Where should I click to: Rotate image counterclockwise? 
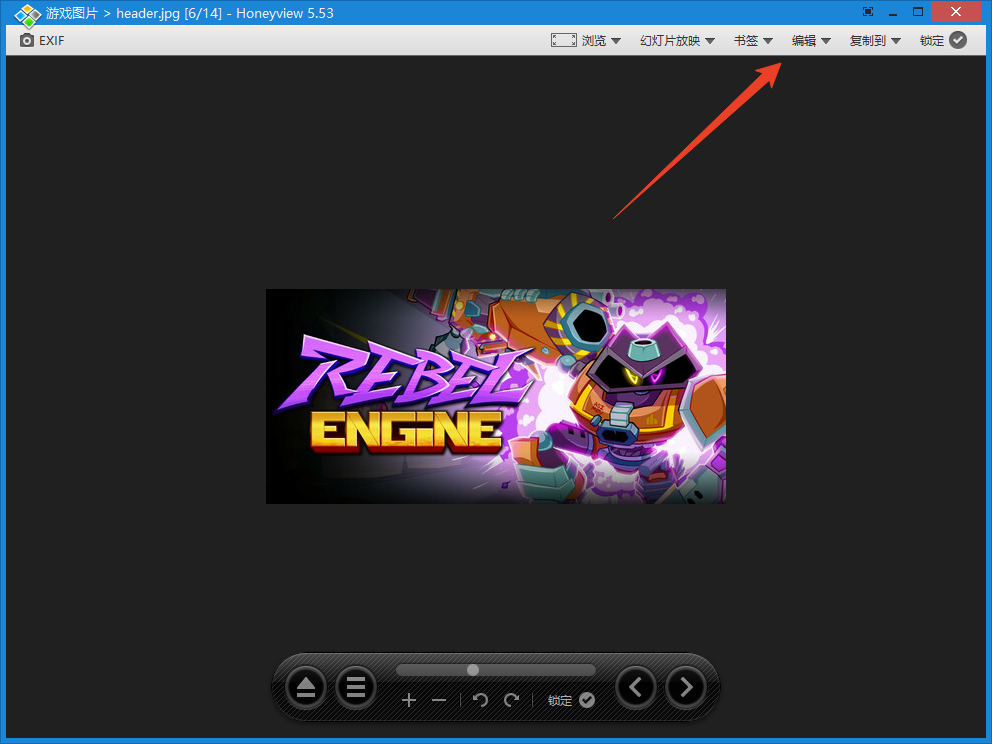click(x=480, y=700)
